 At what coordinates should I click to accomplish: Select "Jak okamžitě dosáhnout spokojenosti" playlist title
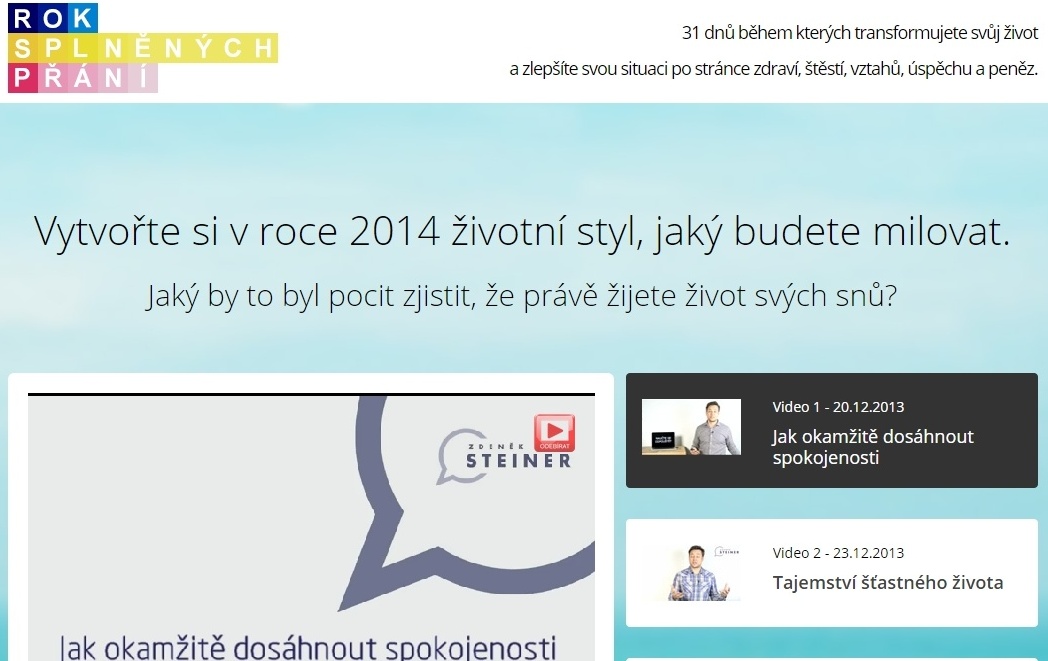[873, 447]
